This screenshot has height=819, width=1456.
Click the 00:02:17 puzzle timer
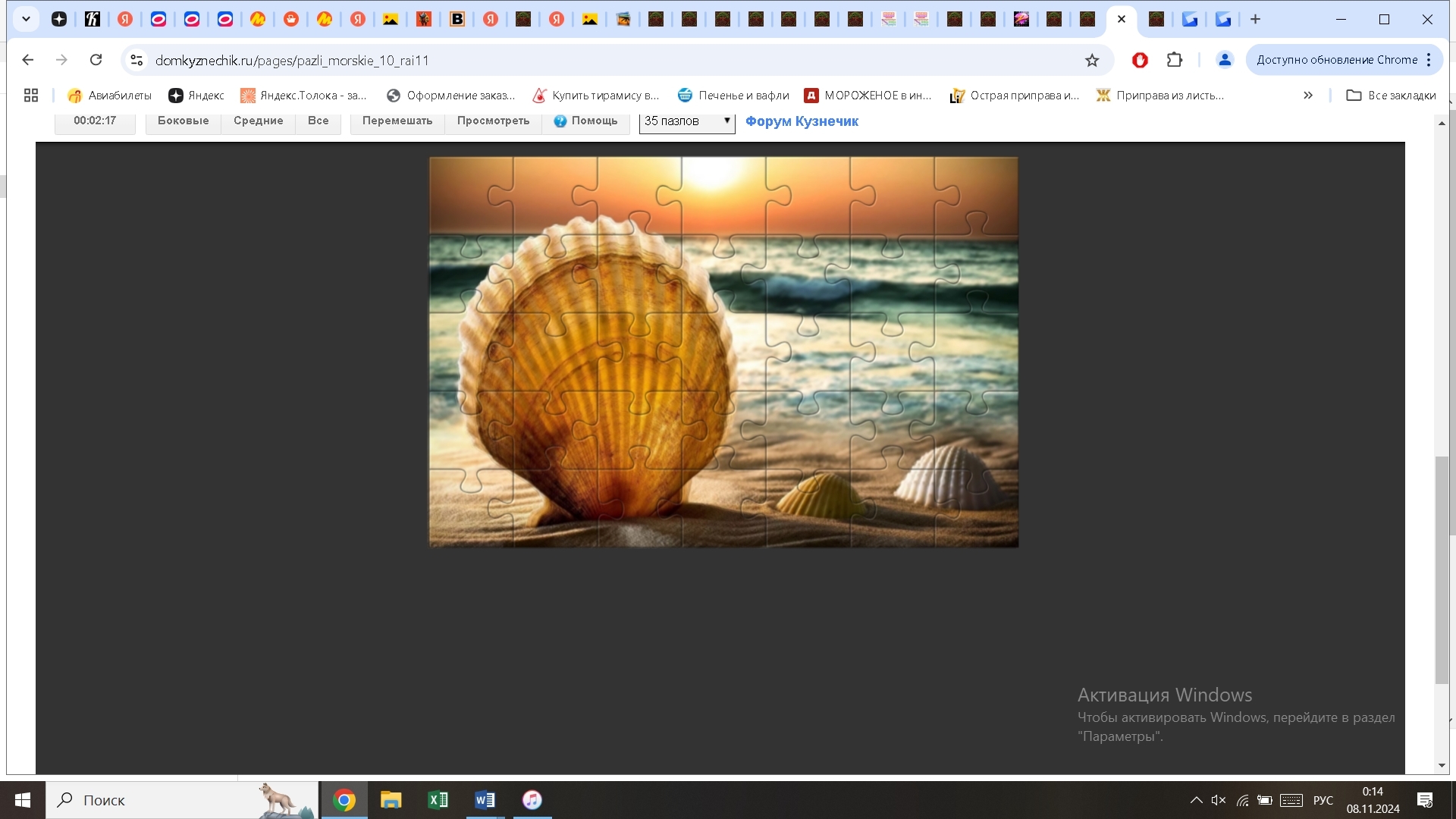click(x=95, y=121)
